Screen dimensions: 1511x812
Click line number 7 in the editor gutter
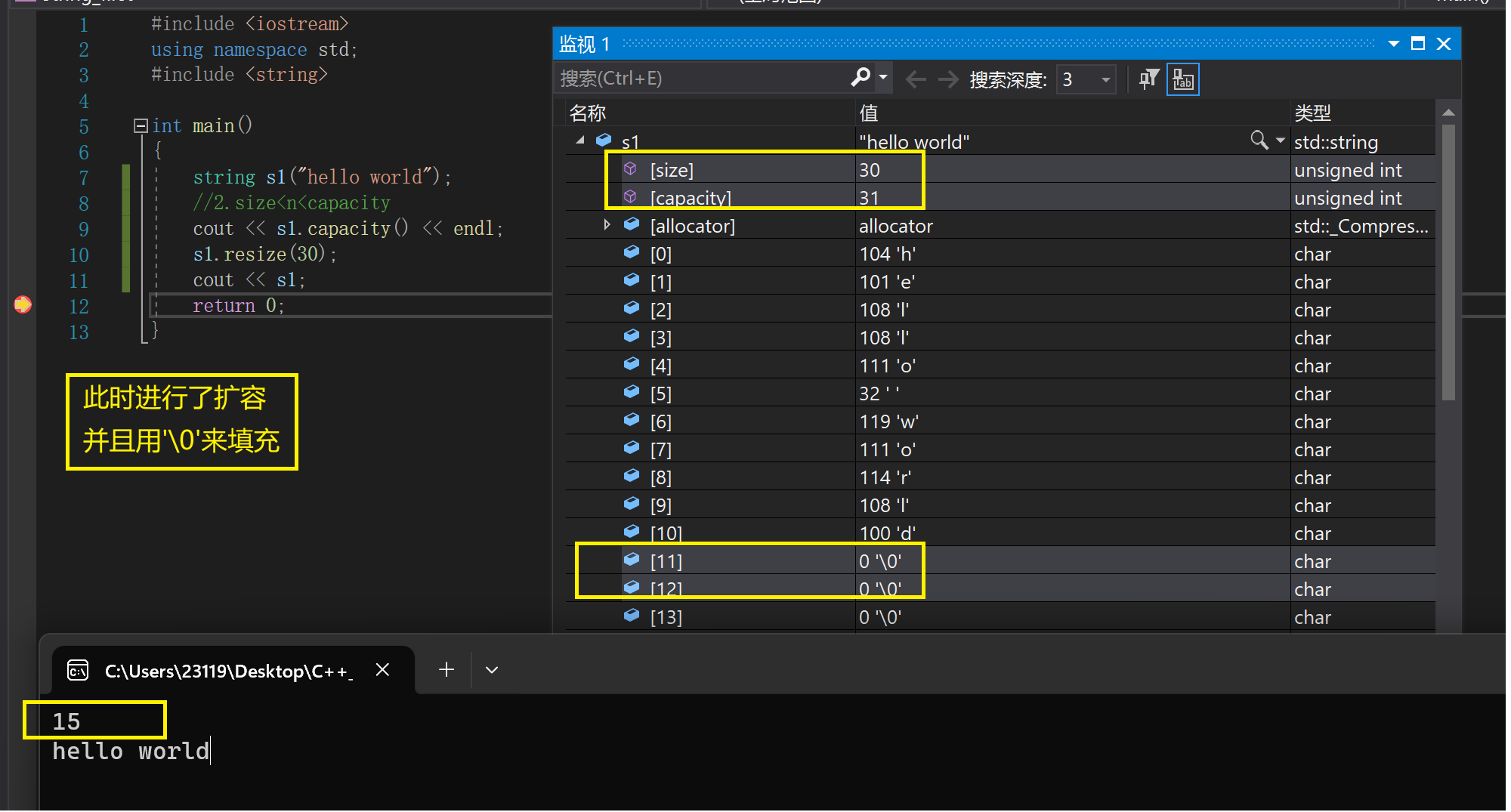(x=84, y=178)
